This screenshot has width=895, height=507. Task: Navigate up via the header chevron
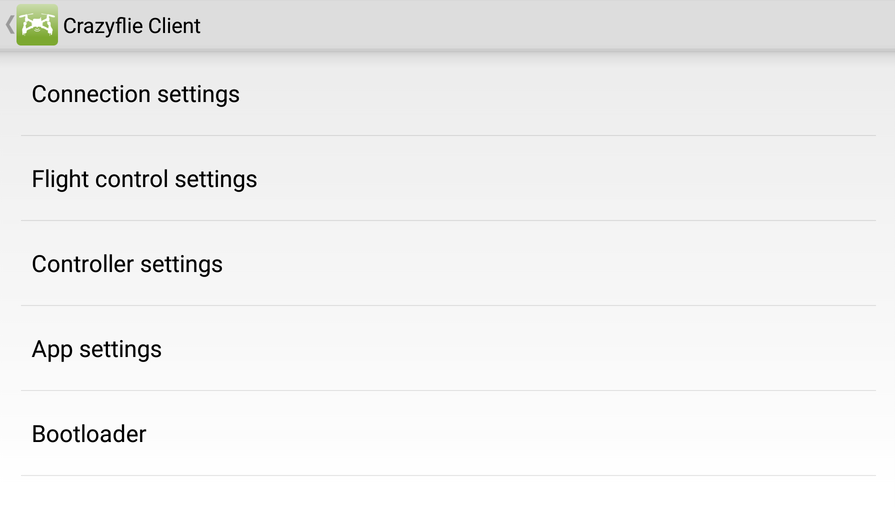tap(9, 25)
